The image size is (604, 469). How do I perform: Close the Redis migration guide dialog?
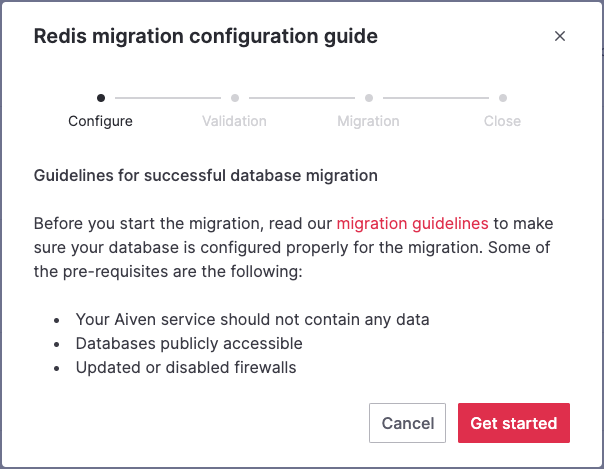560,37
